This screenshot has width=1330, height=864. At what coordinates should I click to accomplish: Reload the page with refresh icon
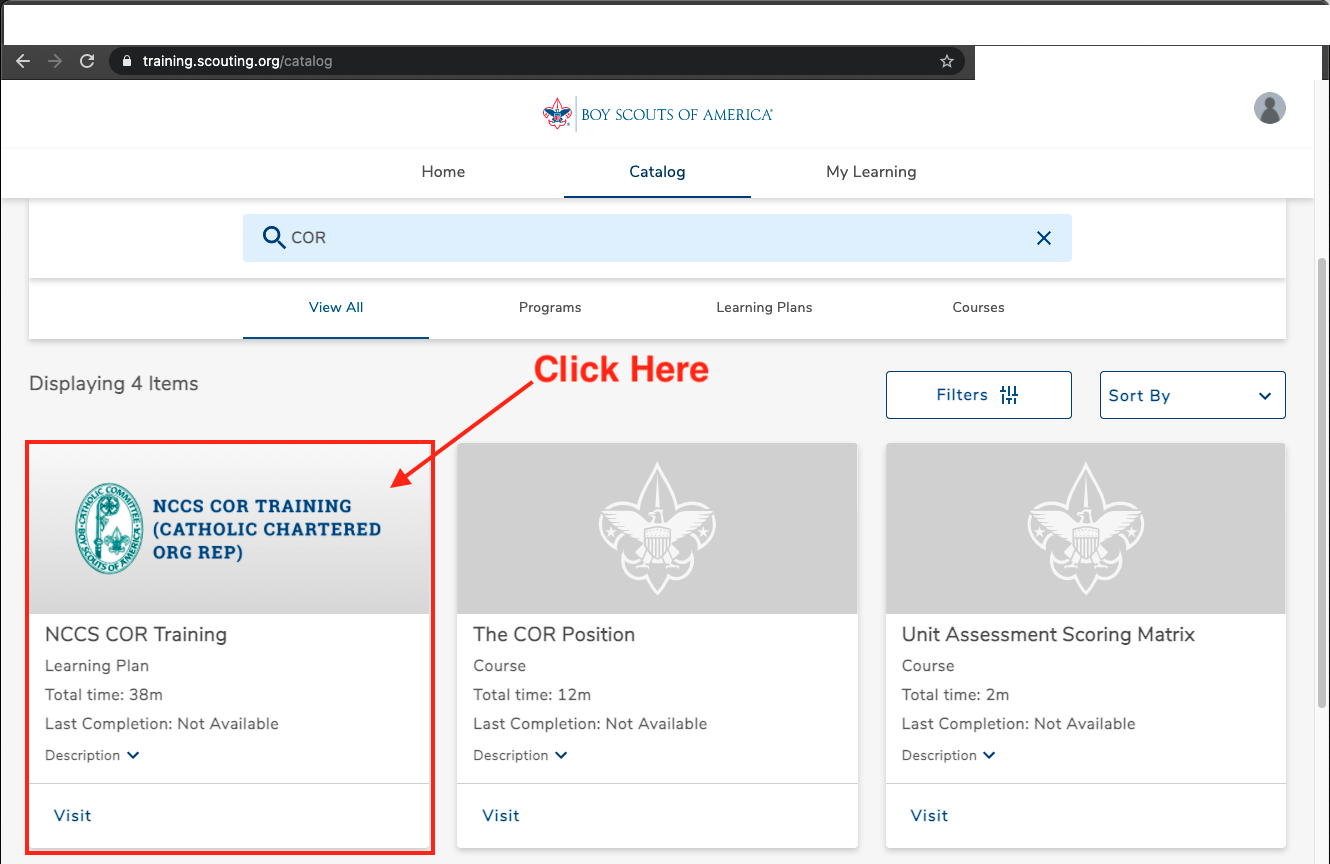[x=87, y=61]
